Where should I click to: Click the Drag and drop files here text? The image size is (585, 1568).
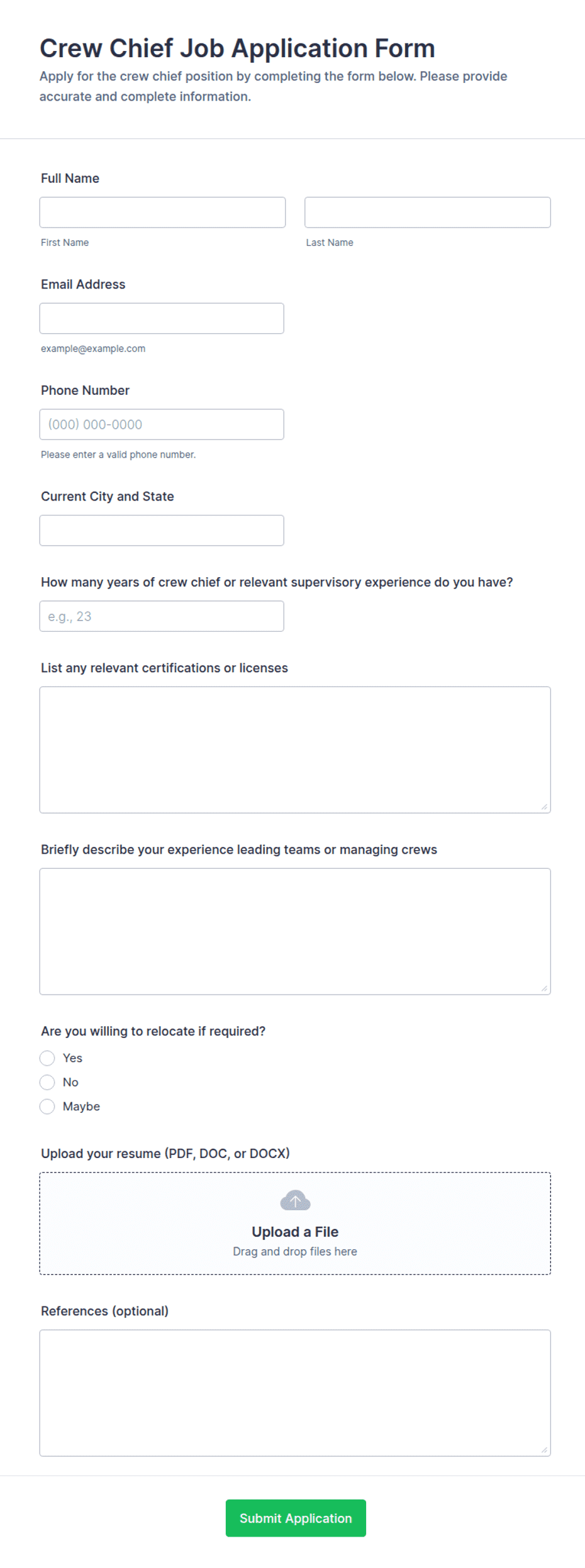pos(295,1251)
